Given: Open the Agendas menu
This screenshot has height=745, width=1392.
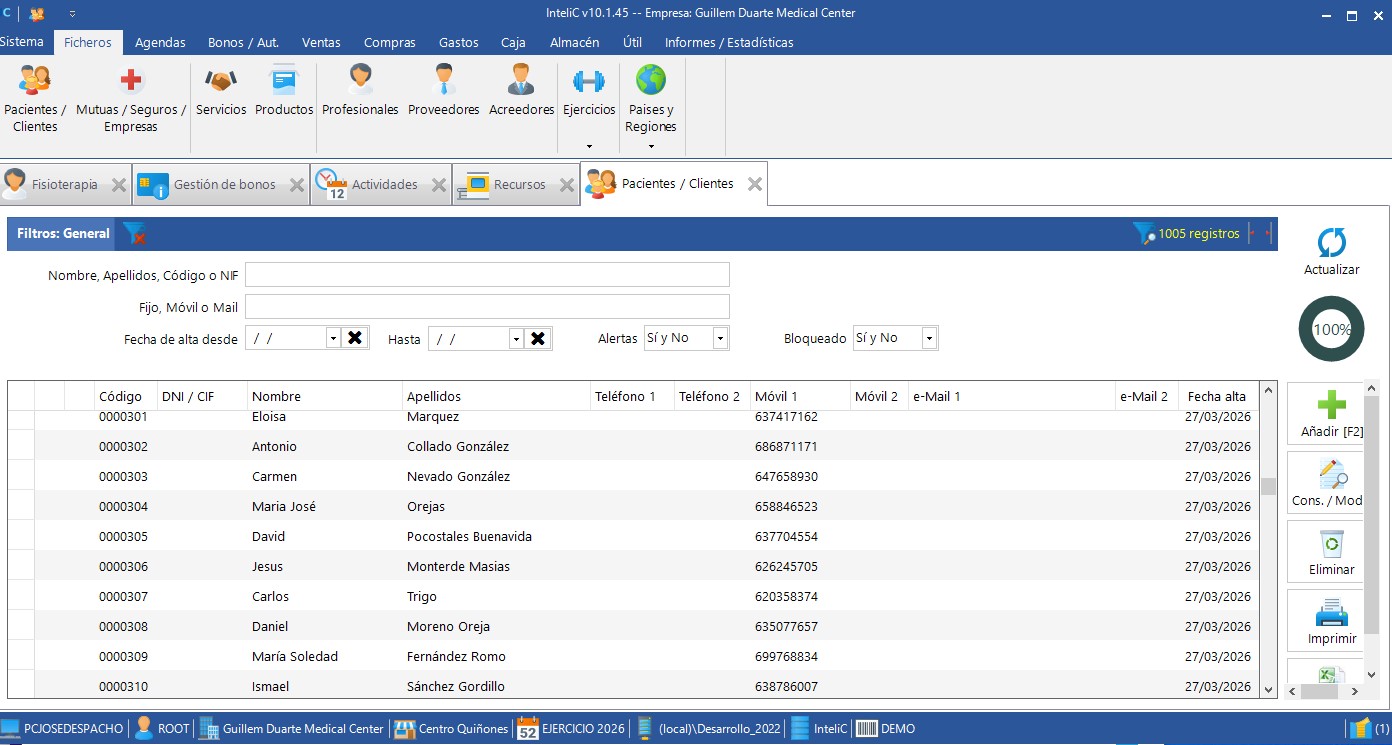Looking at the screenshot, I should pos(160,42).
